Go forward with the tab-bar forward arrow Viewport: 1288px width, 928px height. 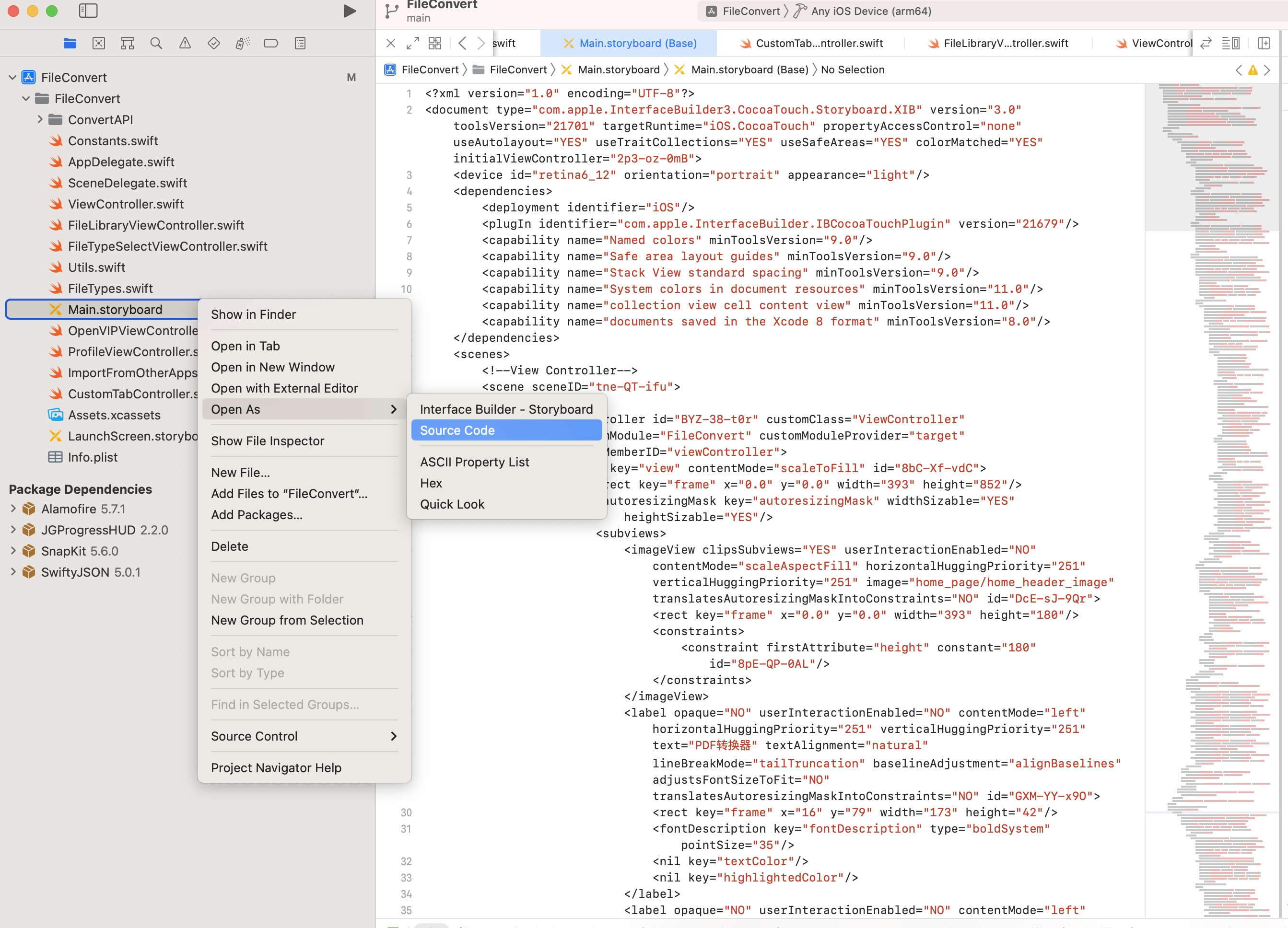pyautogui.click(x=481, y=43)
